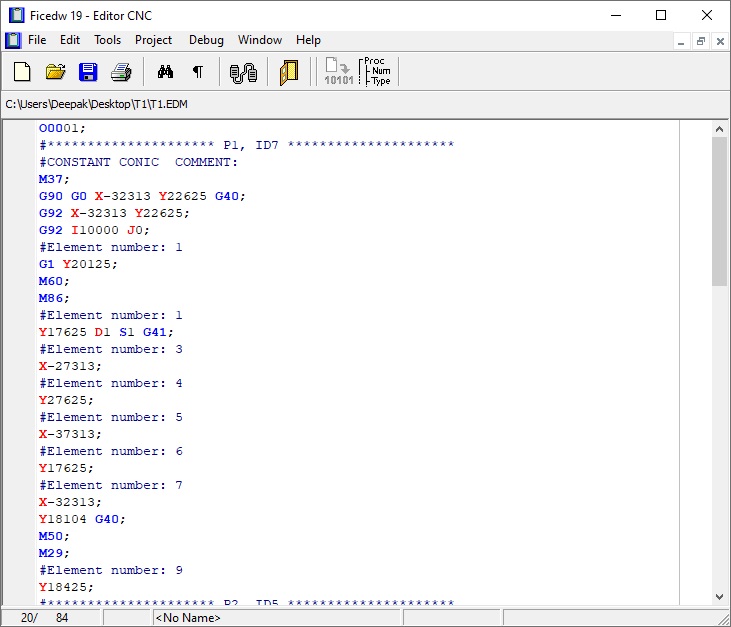Minimize the inner document window
The image size is (731, 627).
point(681,41)
